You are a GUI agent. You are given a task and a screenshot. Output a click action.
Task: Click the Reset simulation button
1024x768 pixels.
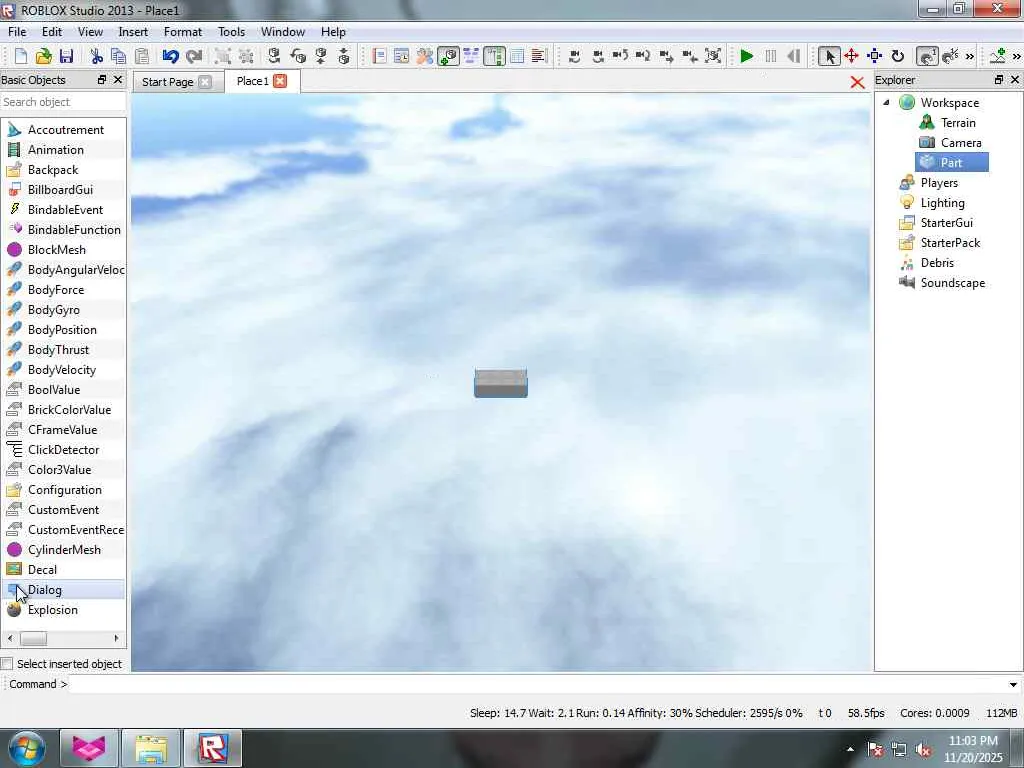point(793,56)
